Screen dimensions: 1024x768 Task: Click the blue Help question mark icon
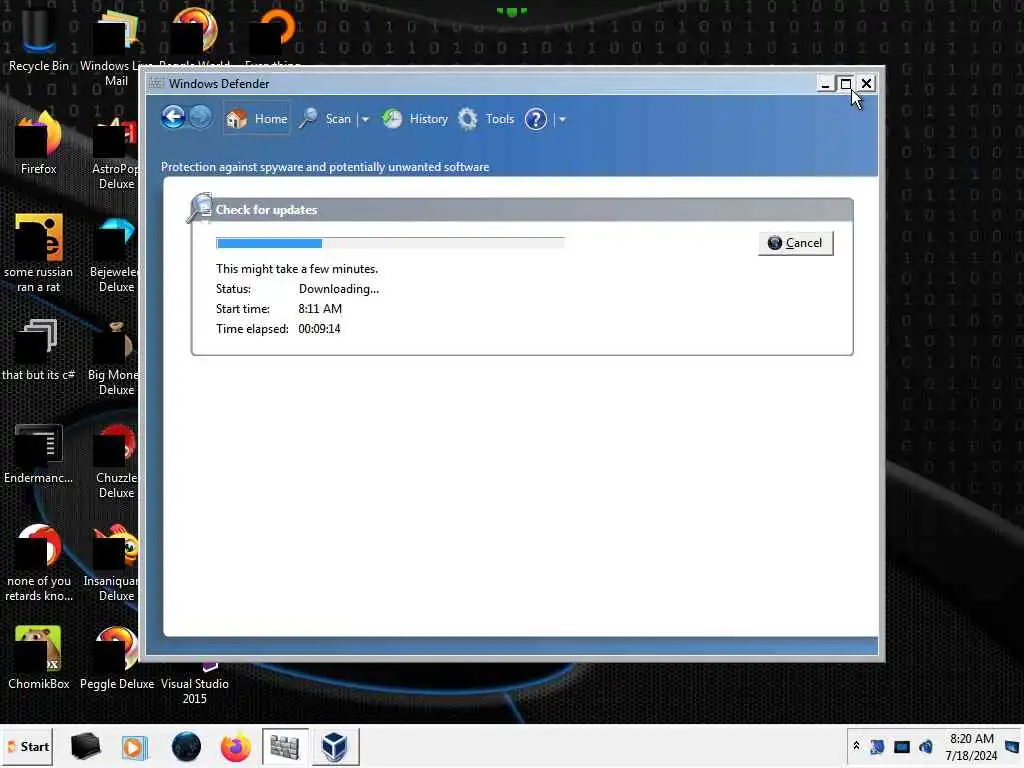pos(536,119)
